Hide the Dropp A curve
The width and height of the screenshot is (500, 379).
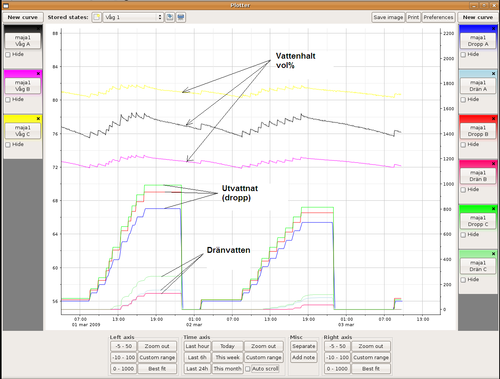[x=463, y=55]
